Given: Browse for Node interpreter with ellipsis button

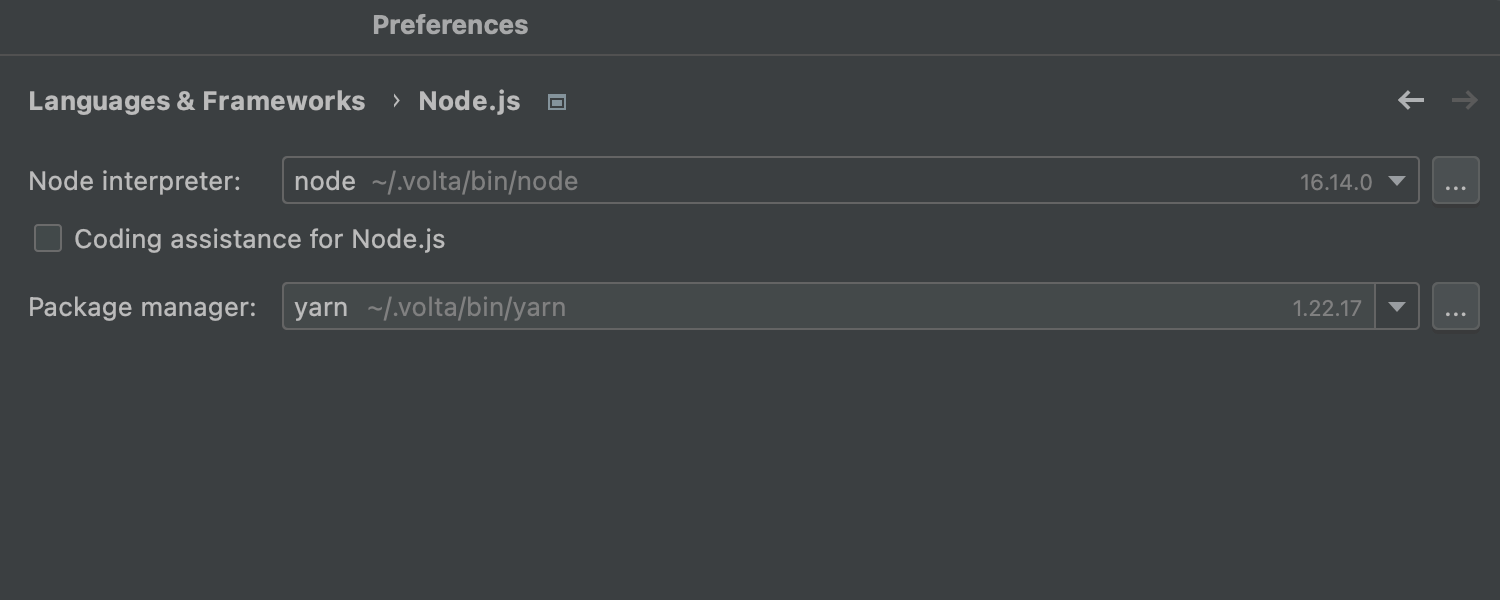Looking at the screenshot, I should (x=1456, y=181).
